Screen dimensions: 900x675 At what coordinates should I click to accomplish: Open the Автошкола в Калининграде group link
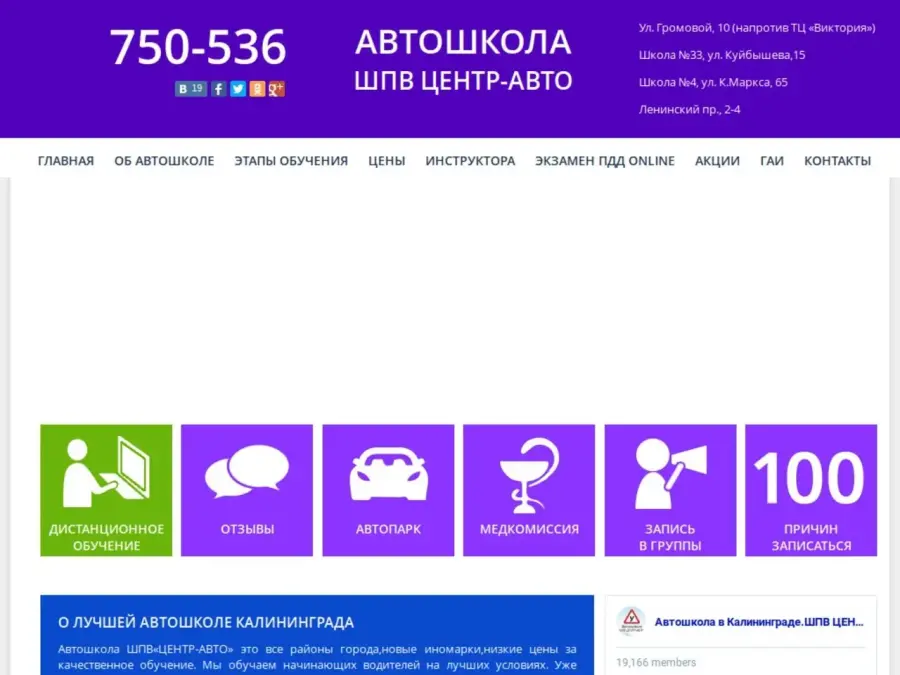[x=758, y=622]
